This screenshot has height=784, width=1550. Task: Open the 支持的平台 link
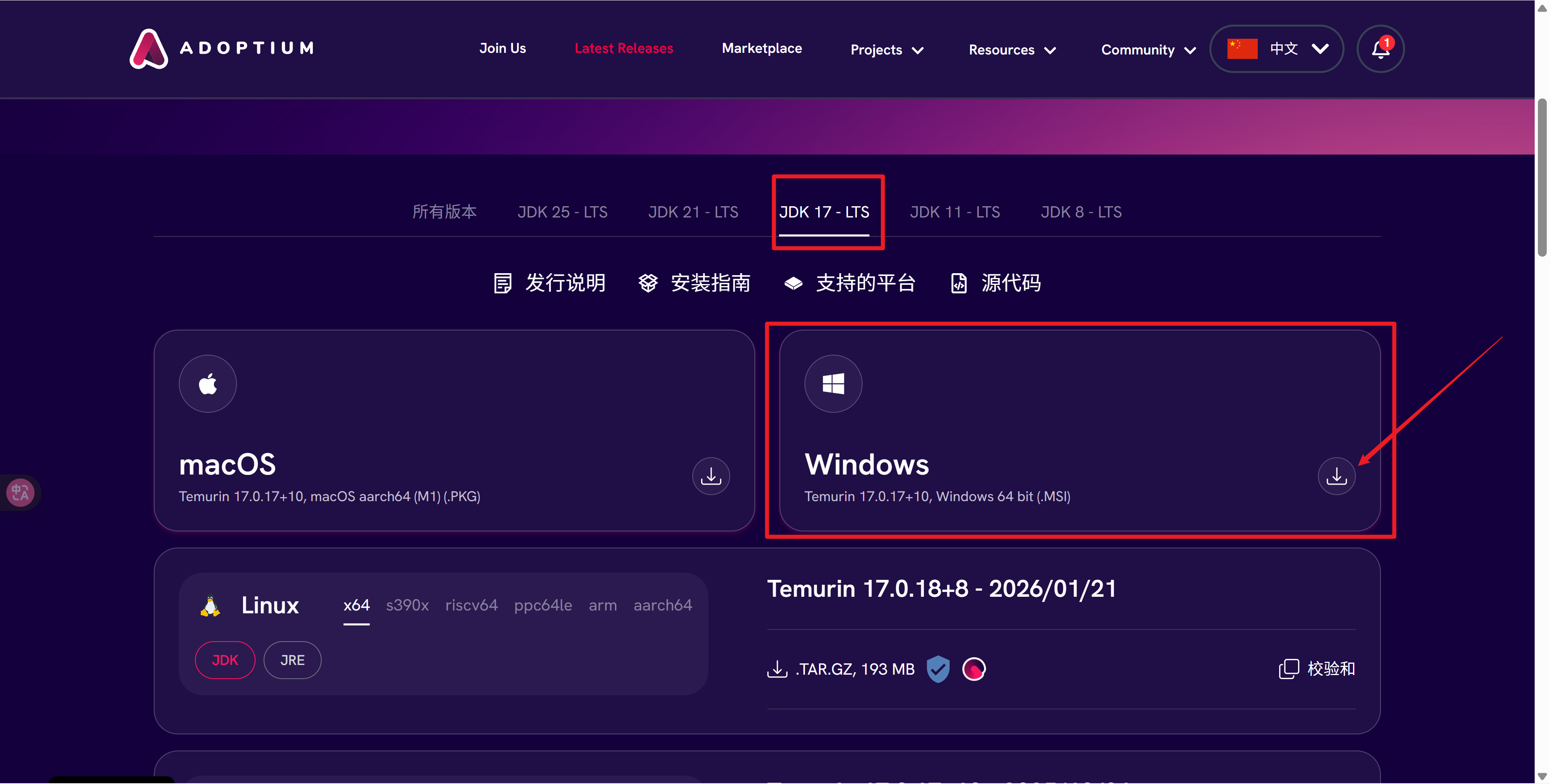(x=850, y=283)
